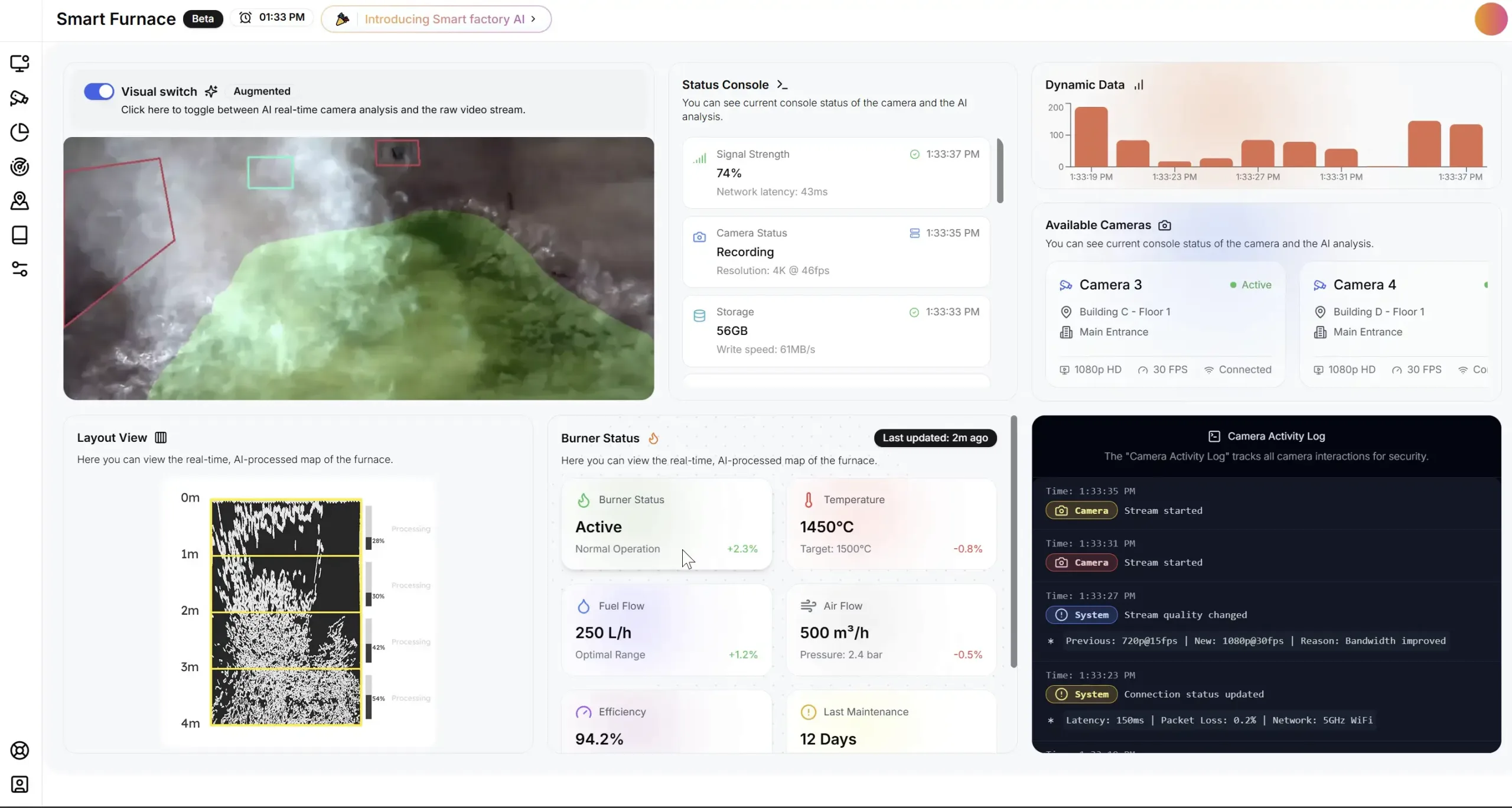1512x808 pixels.
Task: Expand the Introducing Smart factory AI banner
Action: [436, 19]
